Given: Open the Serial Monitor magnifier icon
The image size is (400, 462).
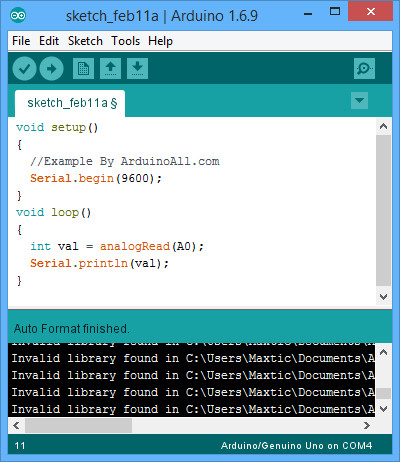Looking at the screenshot, I should point(364,69).
